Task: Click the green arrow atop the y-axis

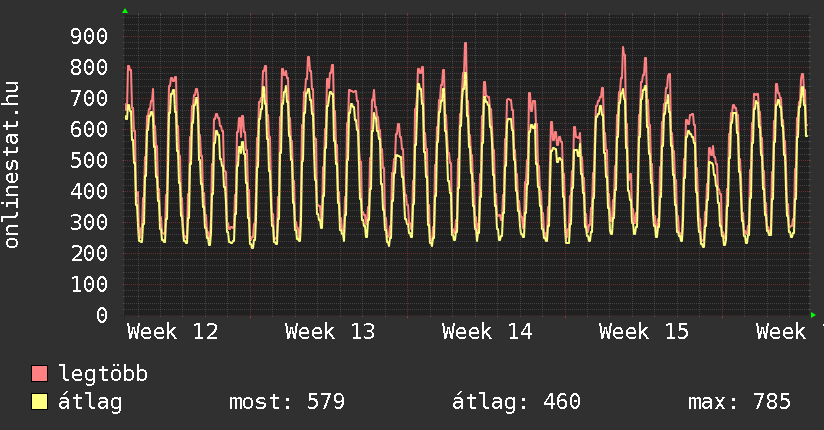Action: [x=125, y=11]
